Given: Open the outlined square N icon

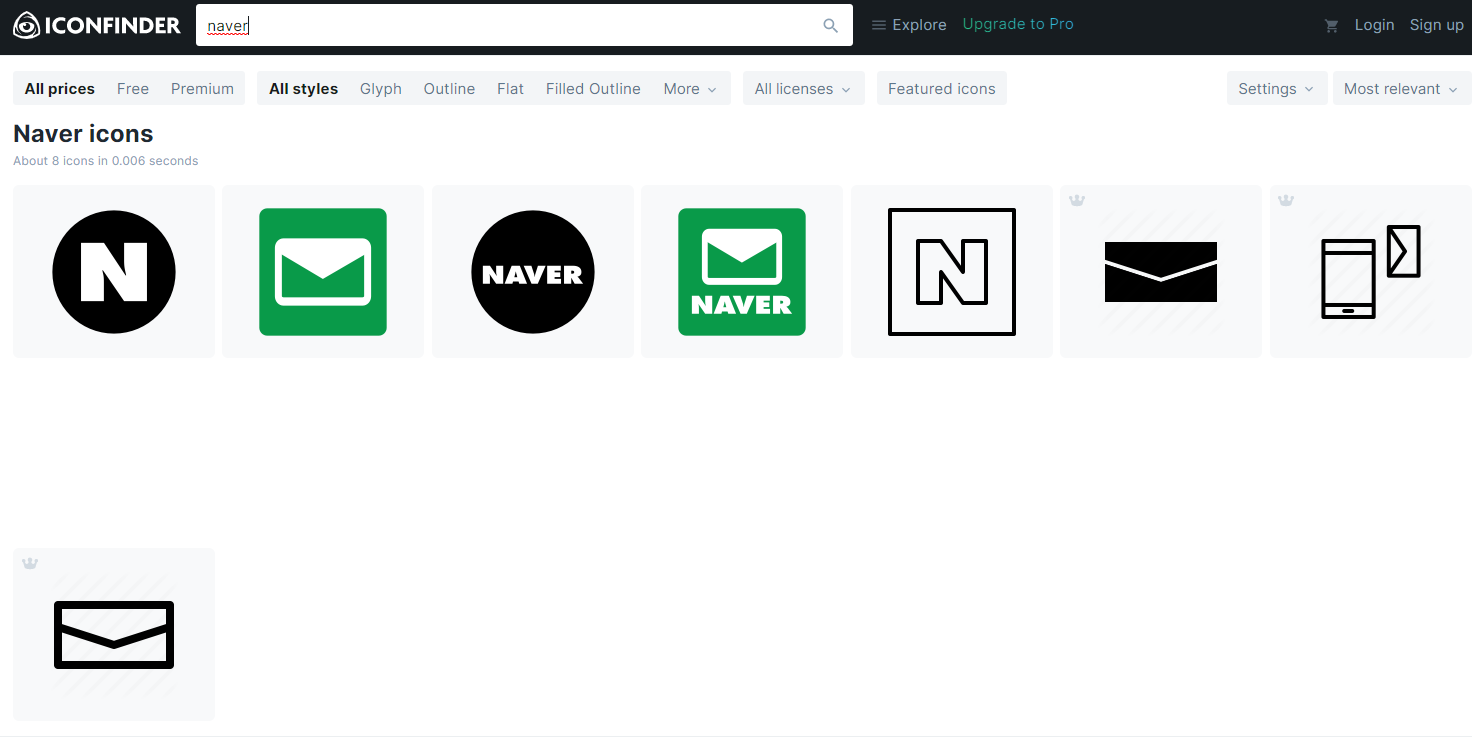Looking at the screenshot, I should [952, 271].
